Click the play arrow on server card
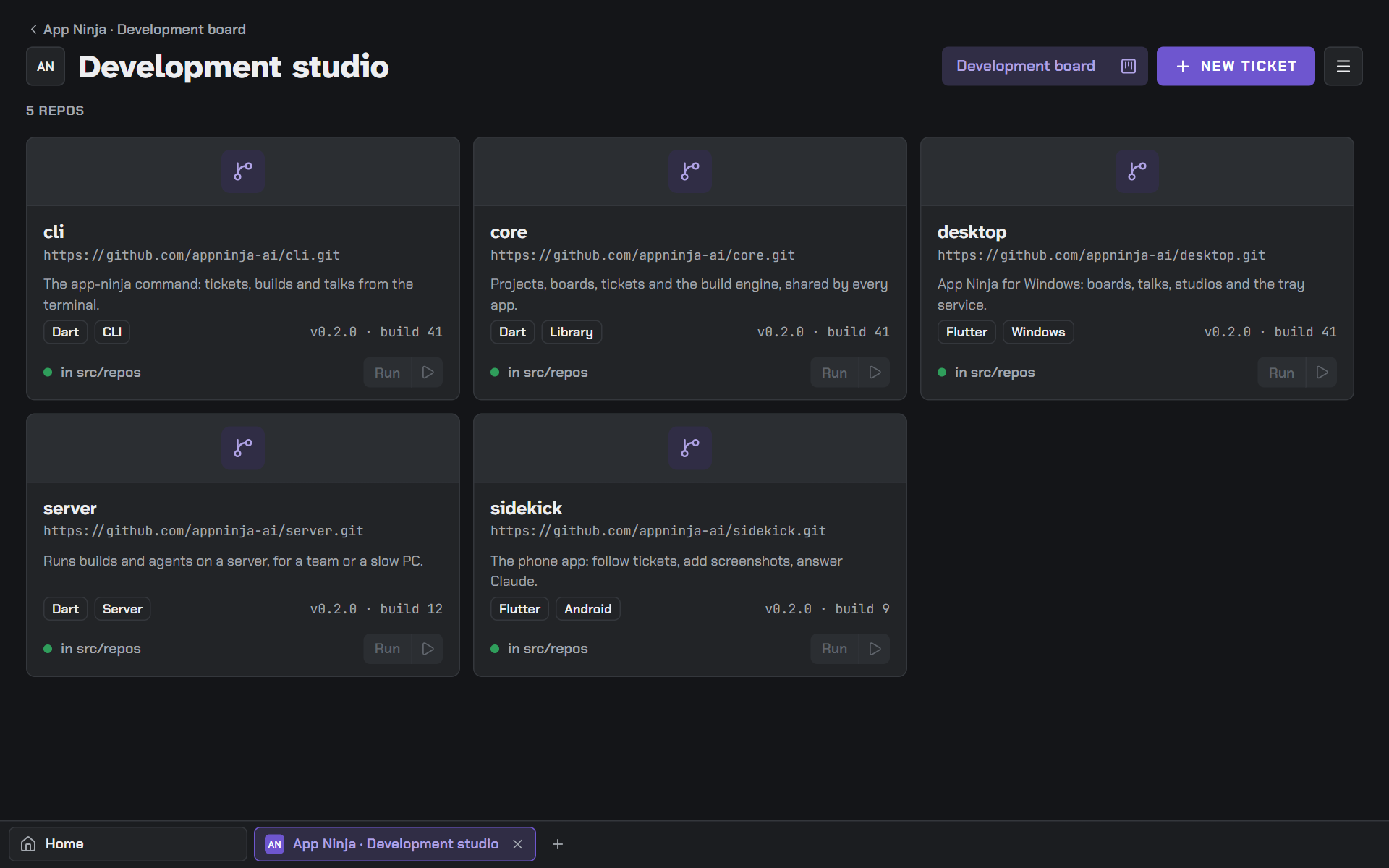This screenshot has height=868, width=1389. click(x=428, y=649)
